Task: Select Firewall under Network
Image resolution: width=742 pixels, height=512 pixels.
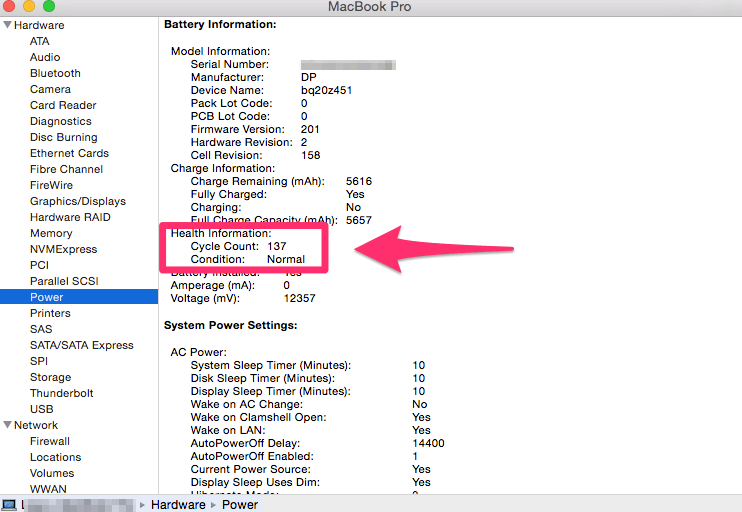Action: pos(50,441)
